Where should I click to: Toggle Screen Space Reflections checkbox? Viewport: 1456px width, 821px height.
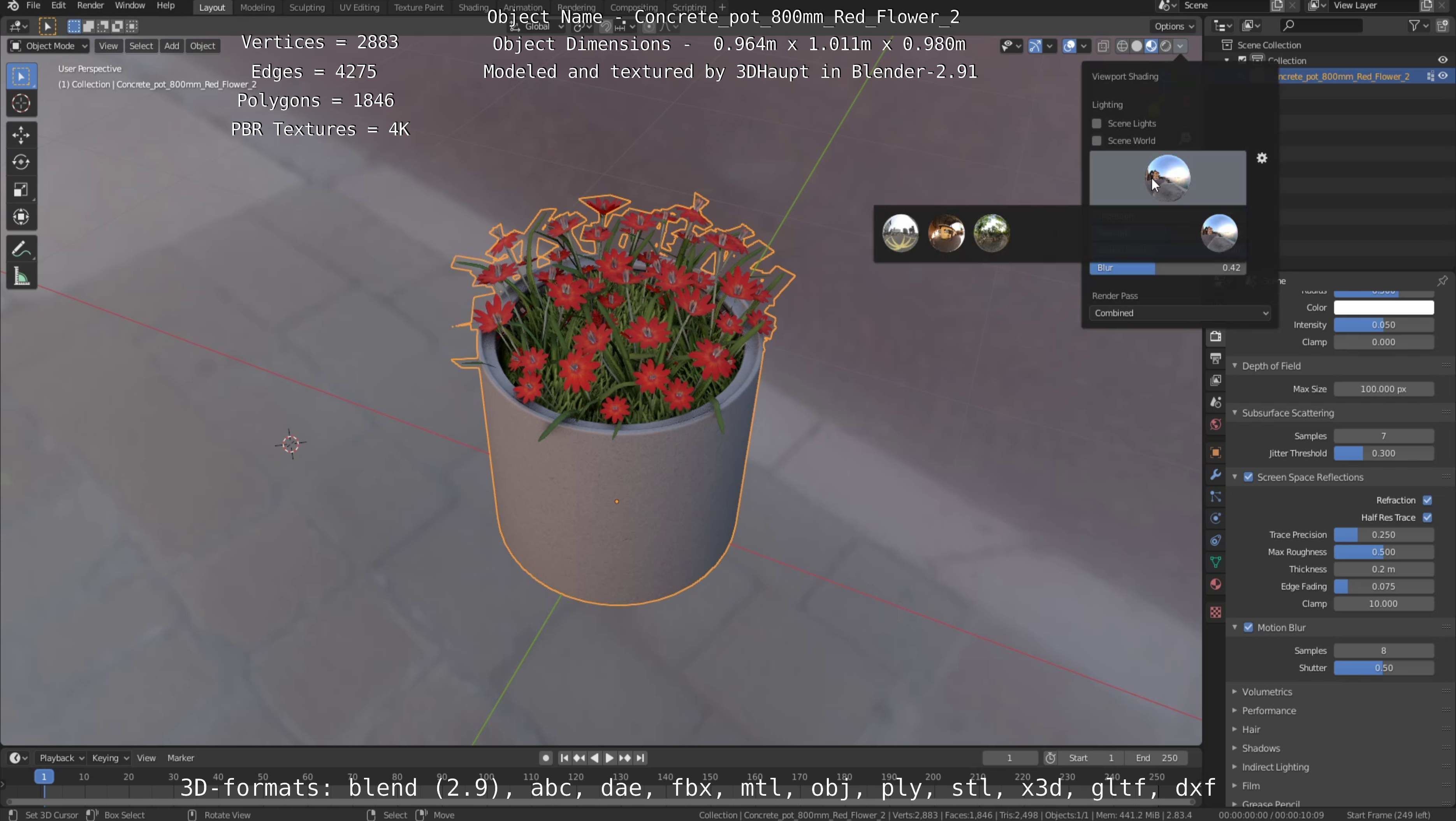point(1249,477)
